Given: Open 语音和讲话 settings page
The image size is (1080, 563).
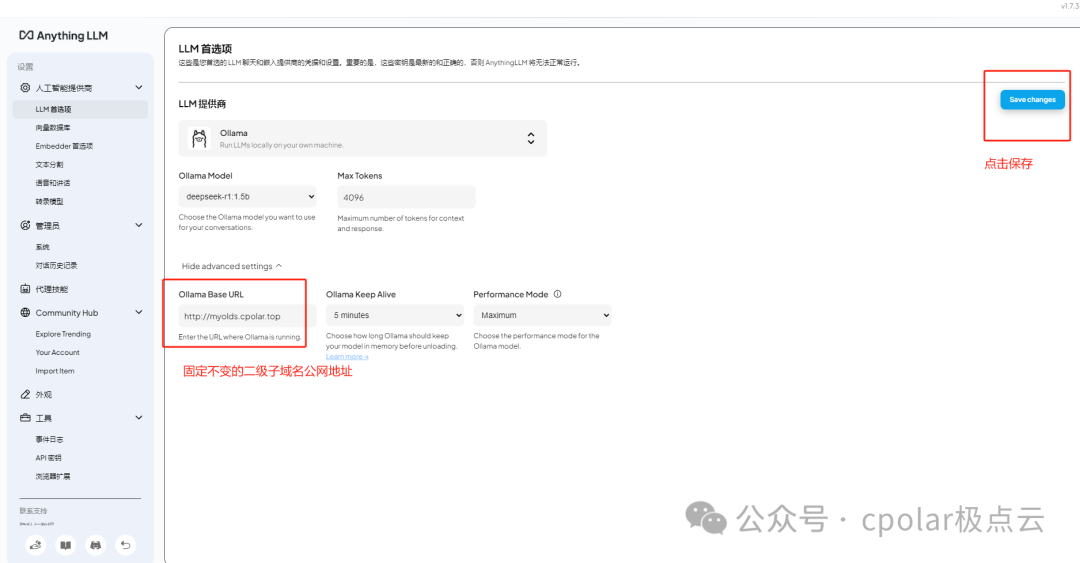Looking at the screenshot, I should click(53, 183).
